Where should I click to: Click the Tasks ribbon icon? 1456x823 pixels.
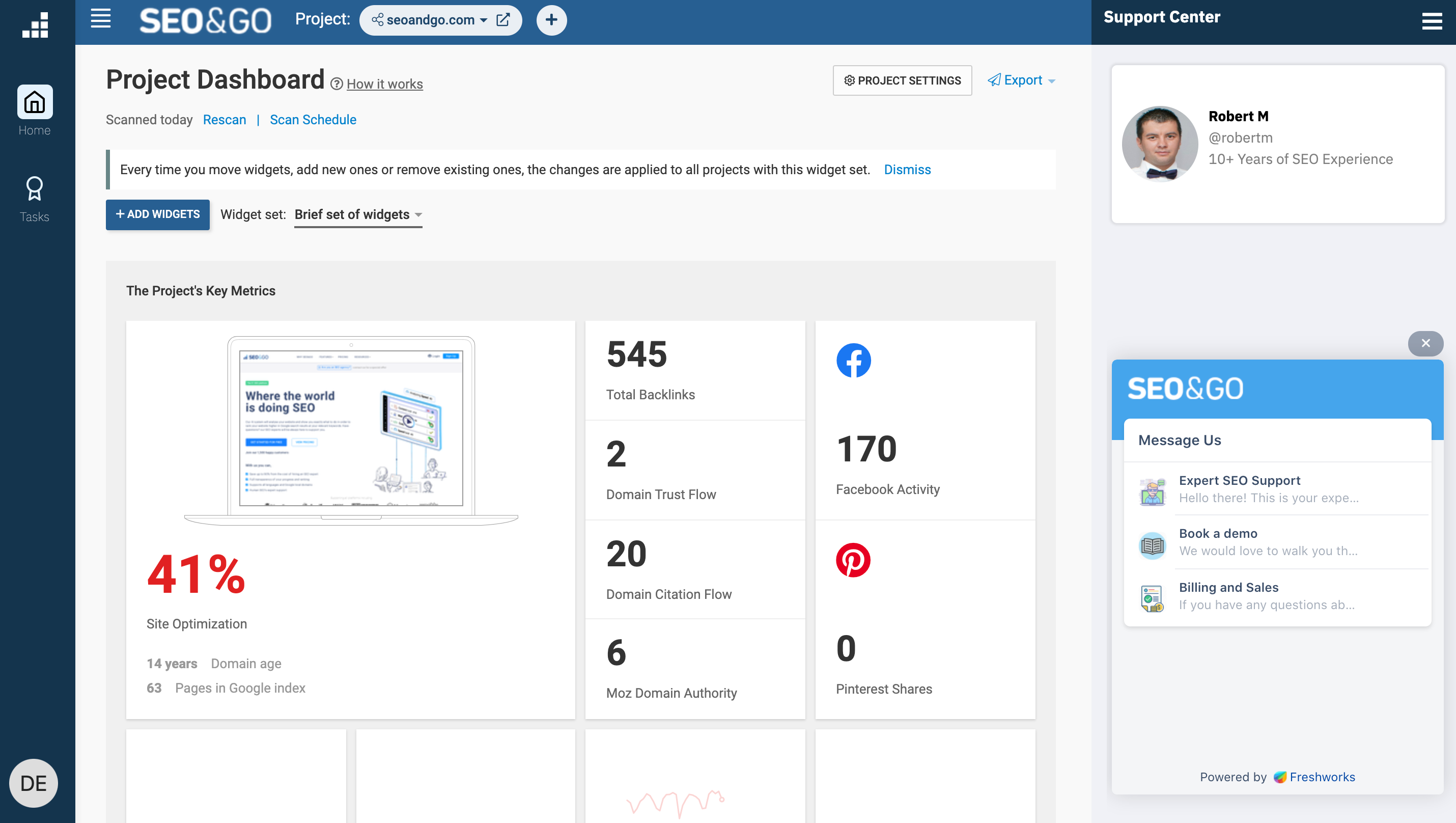tap(35, 189)
